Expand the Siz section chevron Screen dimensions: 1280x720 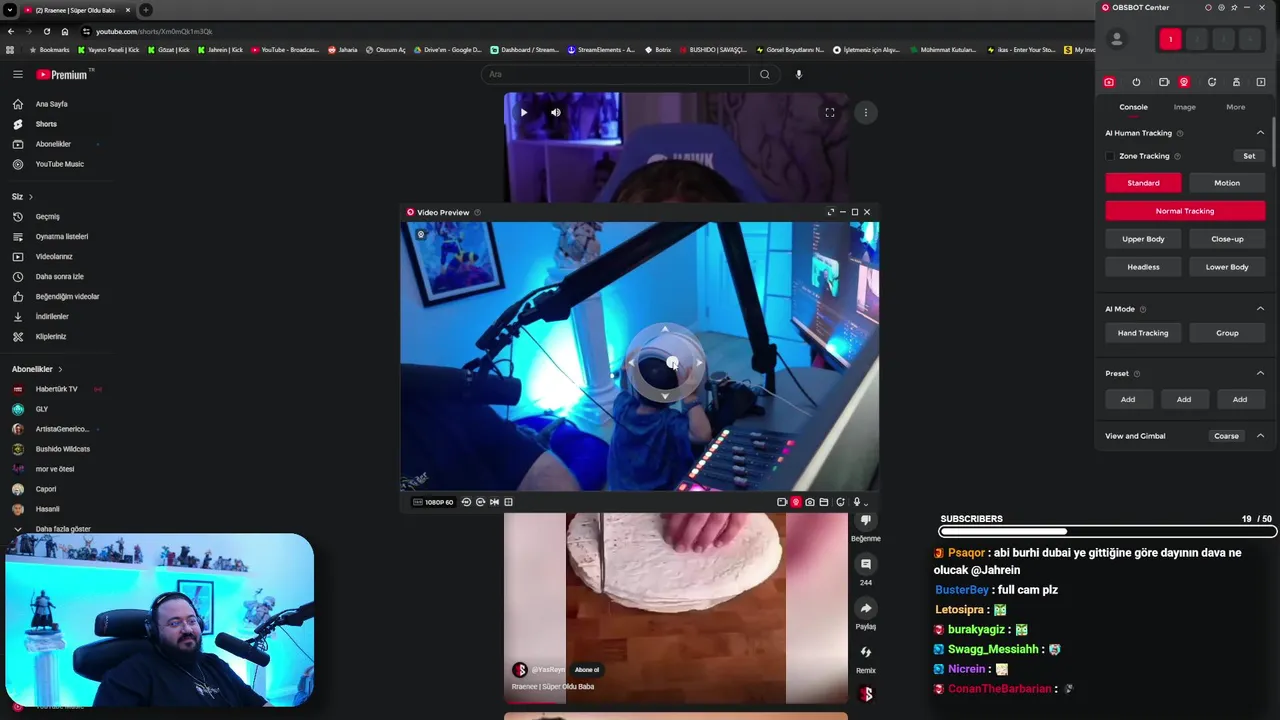click(x=31, y=197)
